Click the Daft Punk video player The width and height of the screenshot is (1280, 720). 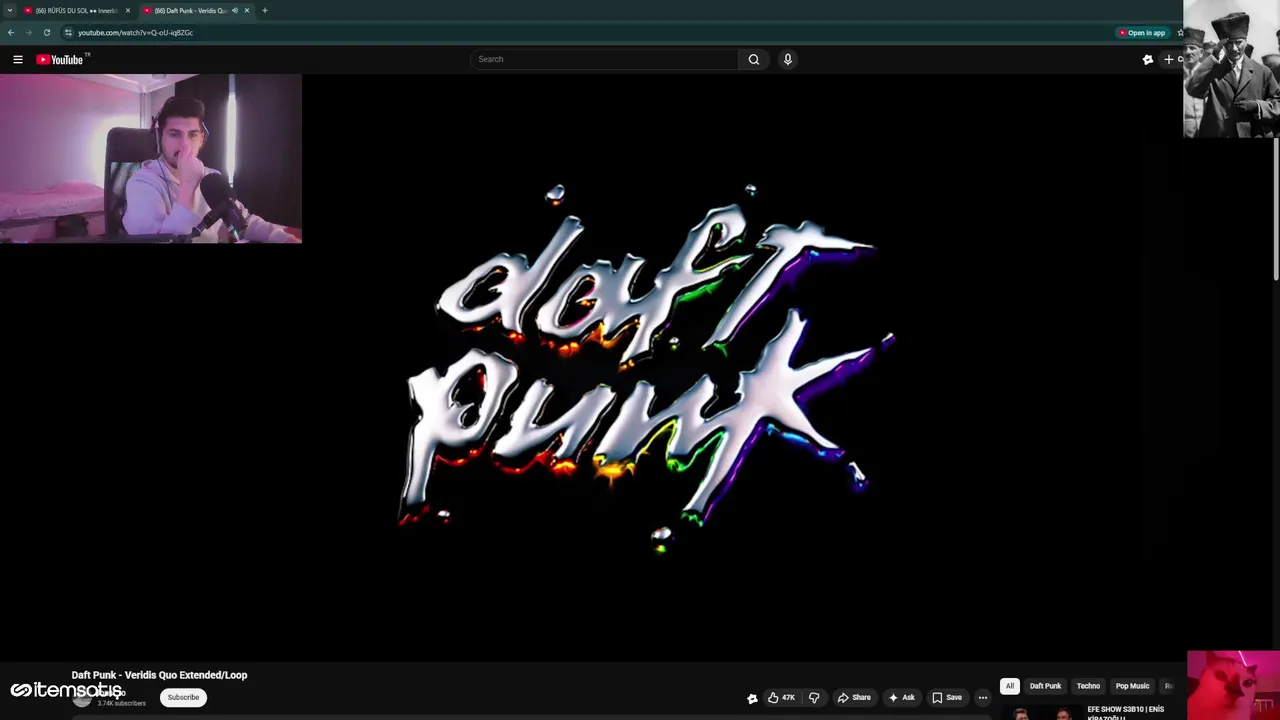coord(640,367)
